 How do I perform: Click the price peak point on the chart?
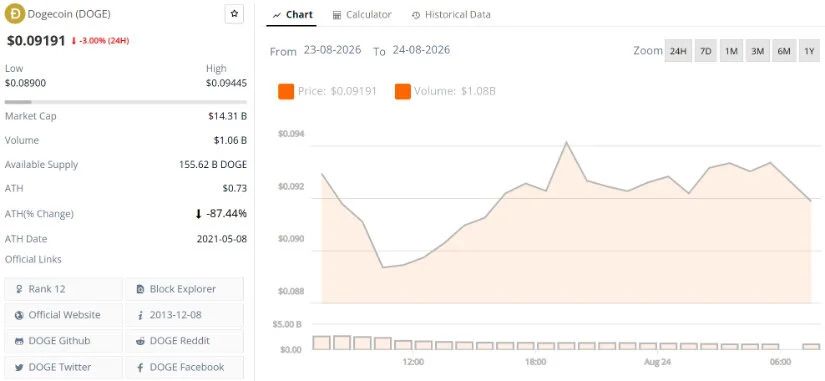click(566, 142)
